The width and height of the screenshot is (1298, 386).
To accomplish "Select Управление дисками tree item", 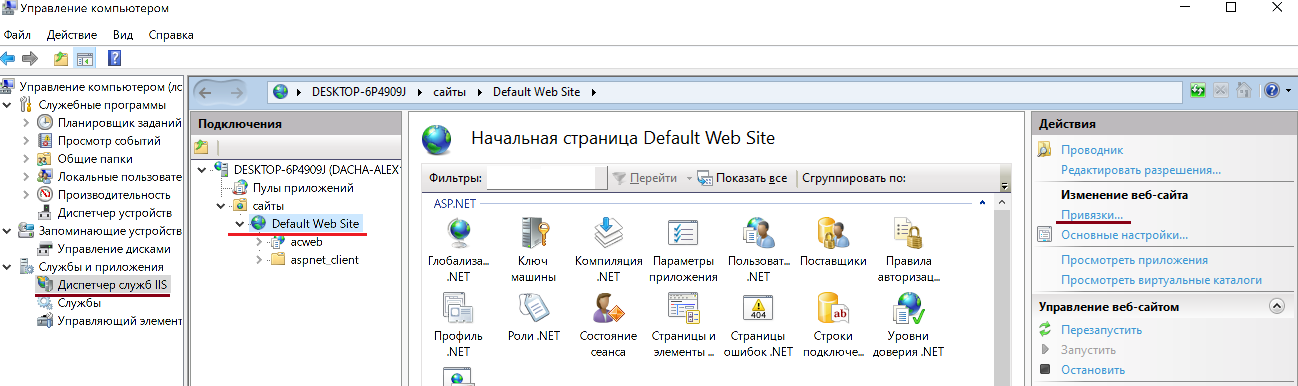I will click(x=114, y=249).
